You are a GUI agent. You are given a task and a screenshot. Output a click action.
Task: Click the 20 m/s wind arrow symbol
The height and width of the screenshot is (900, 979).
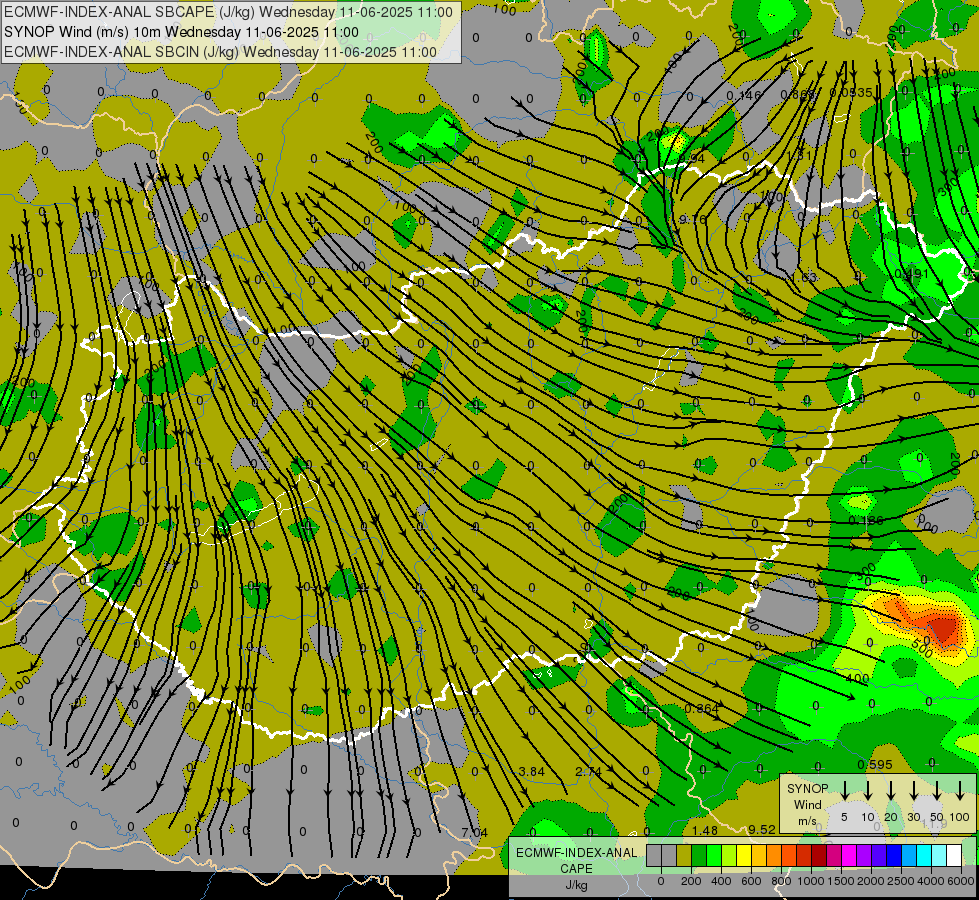[890, 790]
